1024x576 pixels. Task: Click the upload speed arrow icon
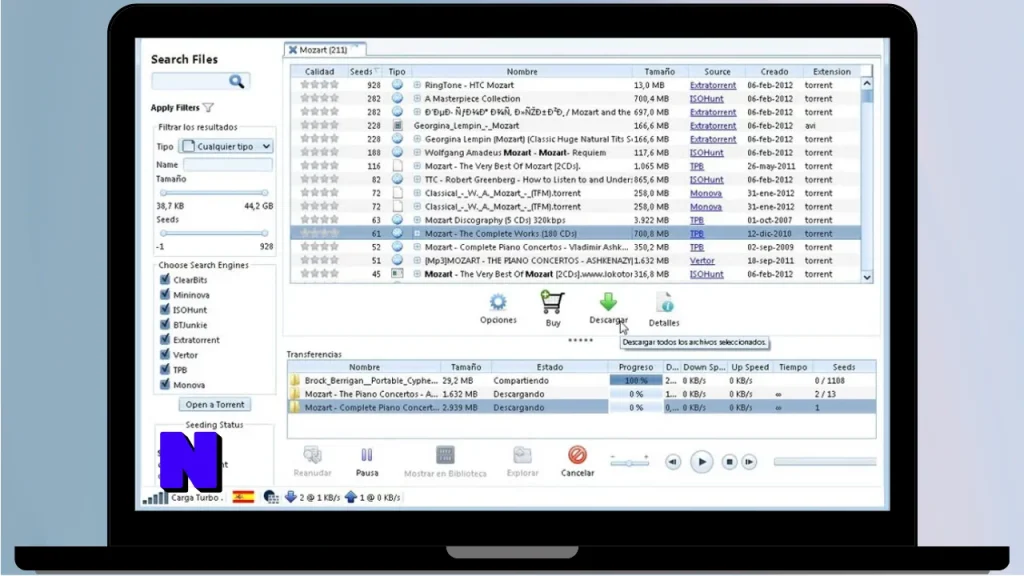(351, 498)
